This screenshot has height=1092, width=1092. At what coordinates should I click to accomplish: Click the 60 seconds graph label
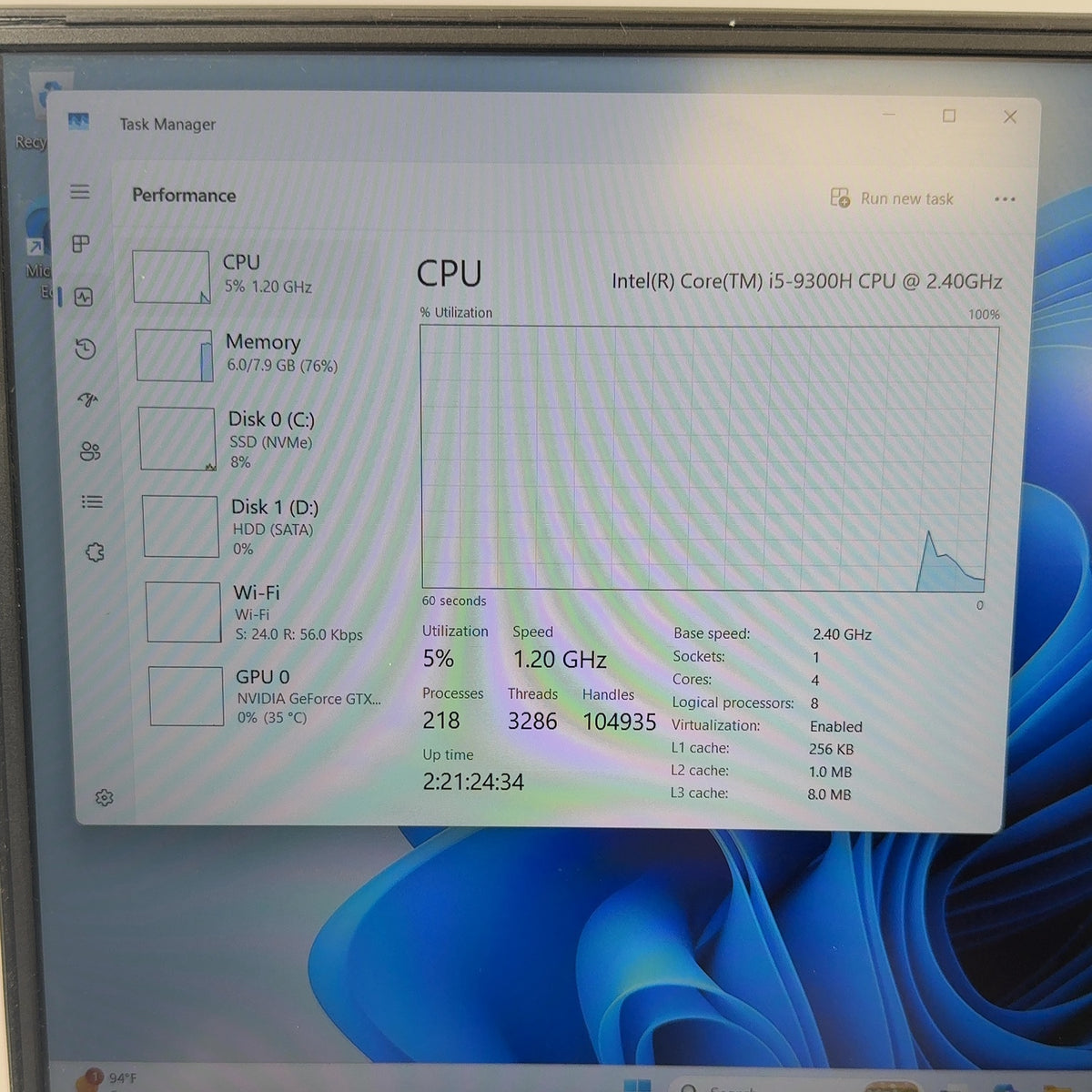click(454, 601)
